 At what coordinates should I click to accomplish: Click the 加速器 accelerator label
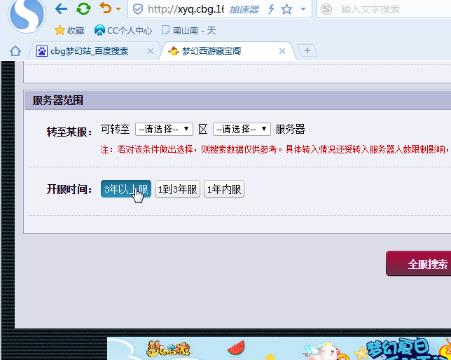coord(244,9)
